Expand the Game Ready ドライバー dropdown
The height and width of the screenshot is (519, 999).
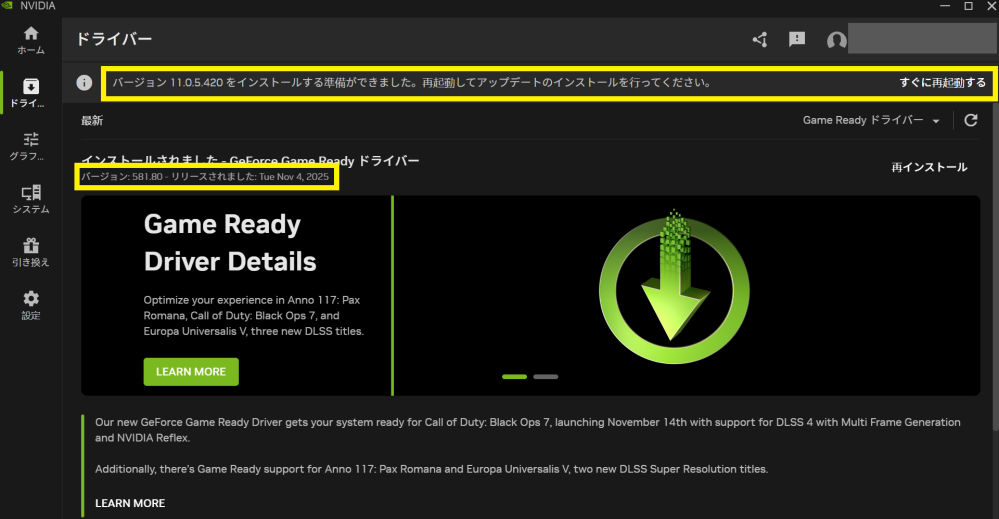pos(871,120)
